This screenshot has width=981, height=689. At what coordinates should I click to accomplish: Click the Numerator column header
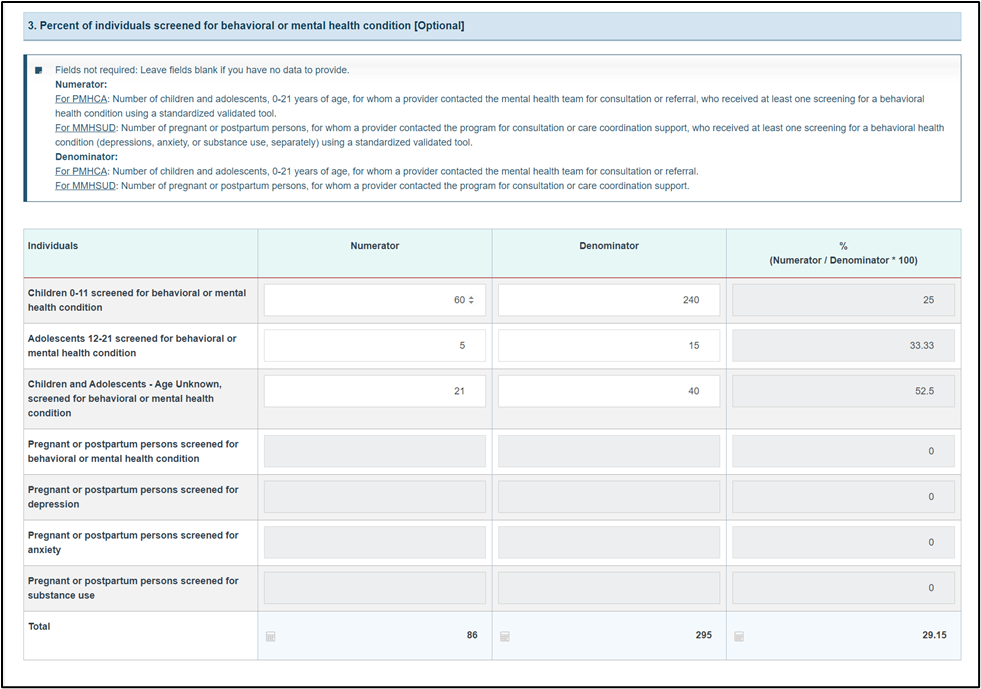[375, 246]
